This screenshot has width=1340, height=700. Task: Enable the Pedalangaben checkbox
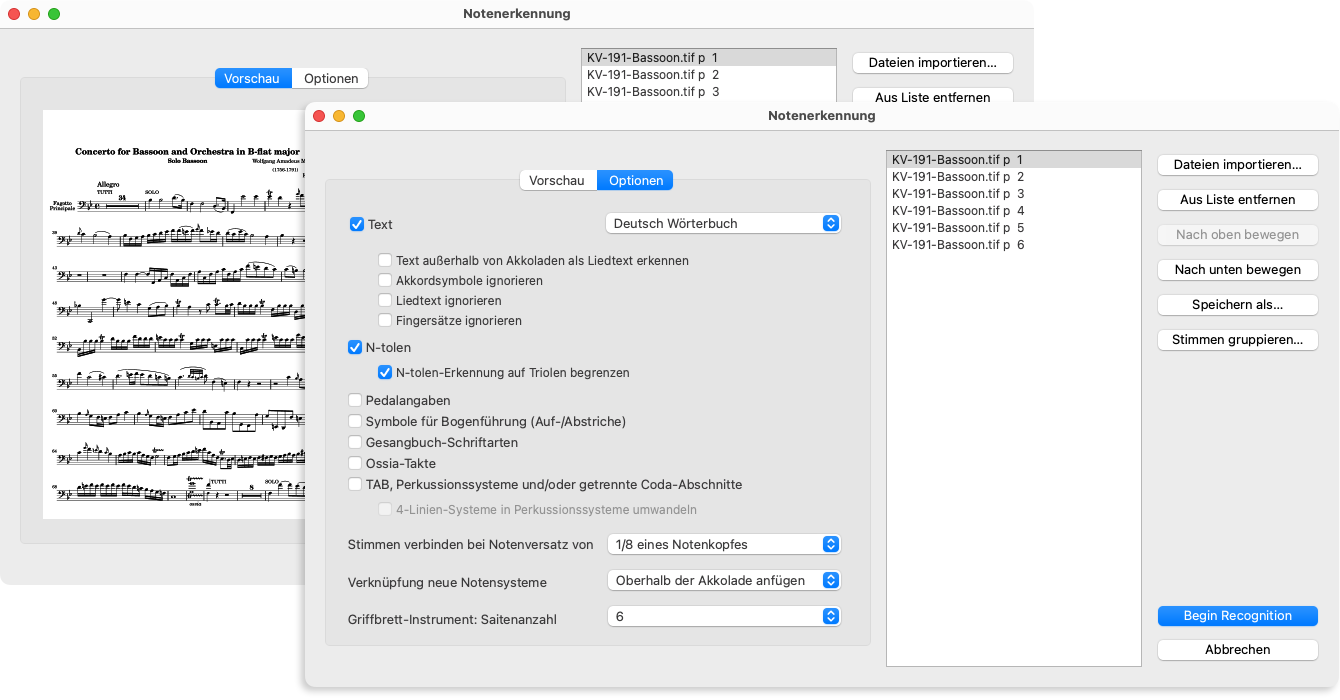click(355, 401)
